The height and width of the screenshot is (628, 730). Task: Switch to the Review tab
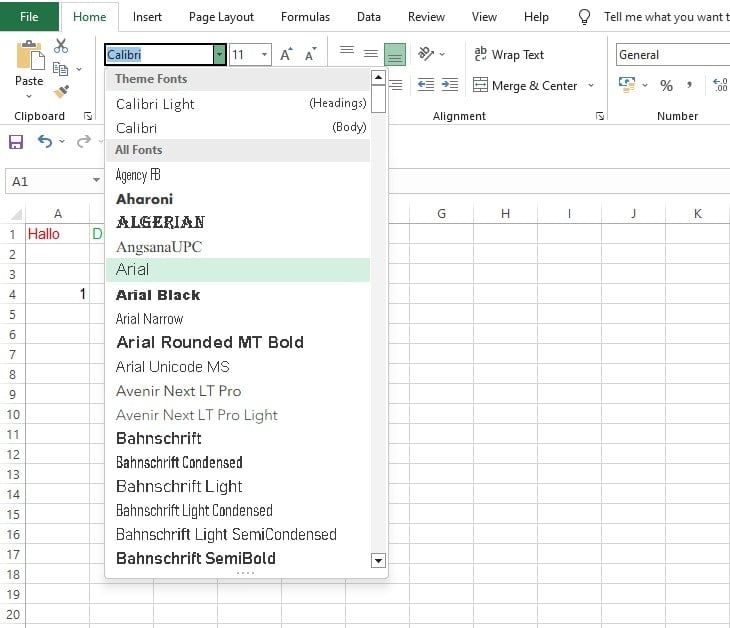click(426, 17)
